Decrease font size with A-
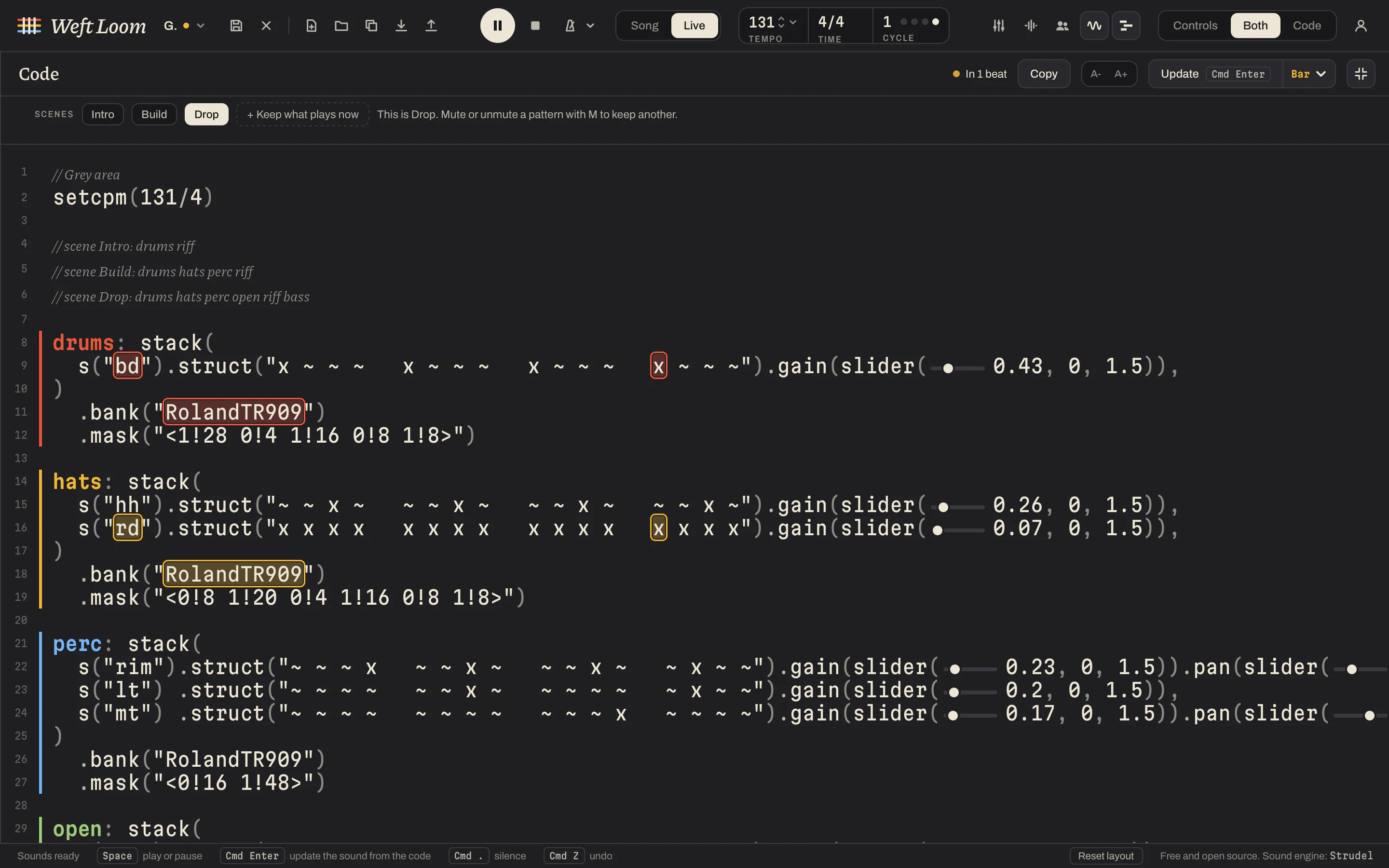 (x=1096, y=73)
